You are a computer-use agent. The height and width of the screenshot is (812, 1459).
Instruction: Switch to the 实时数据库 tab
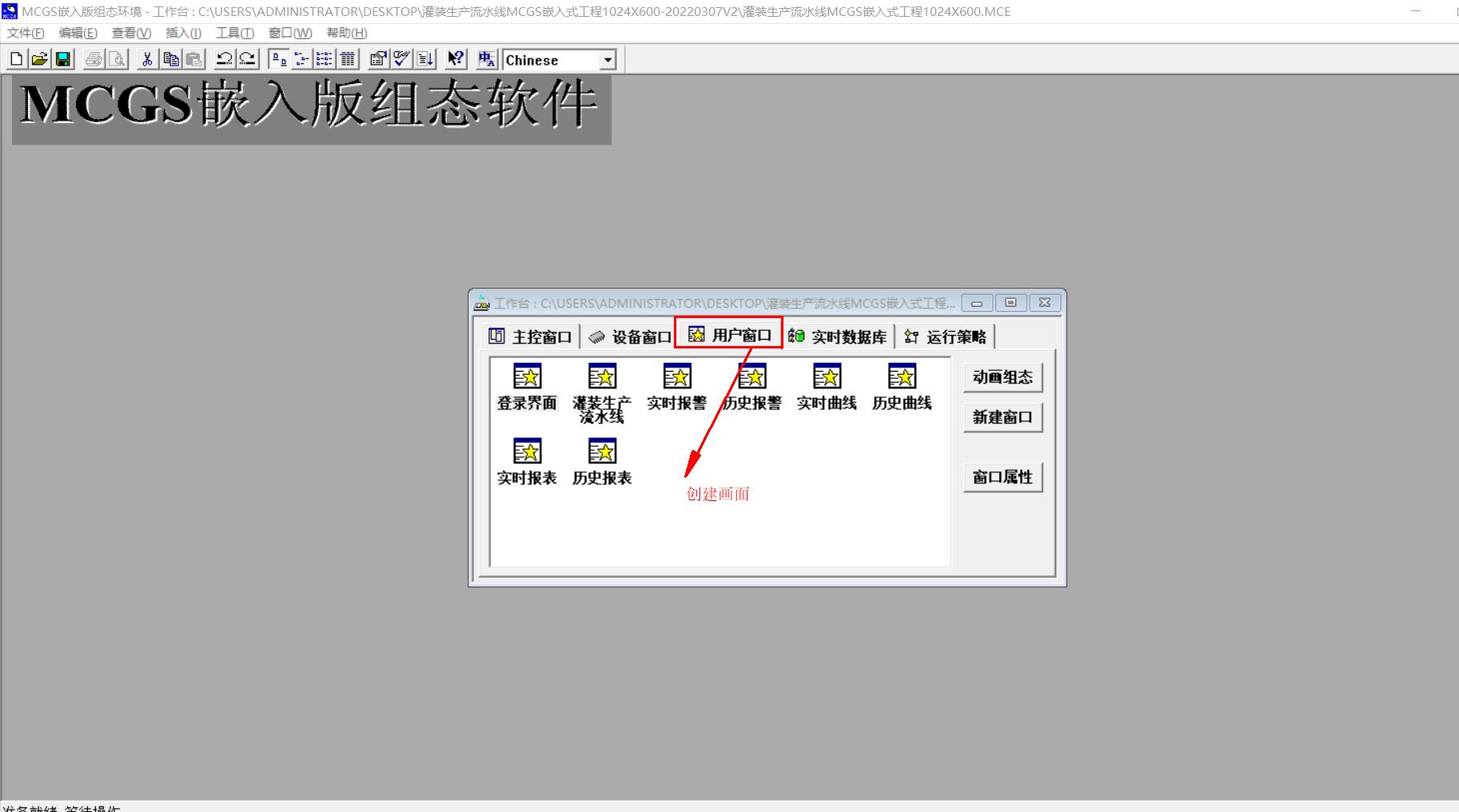(838, 336)
